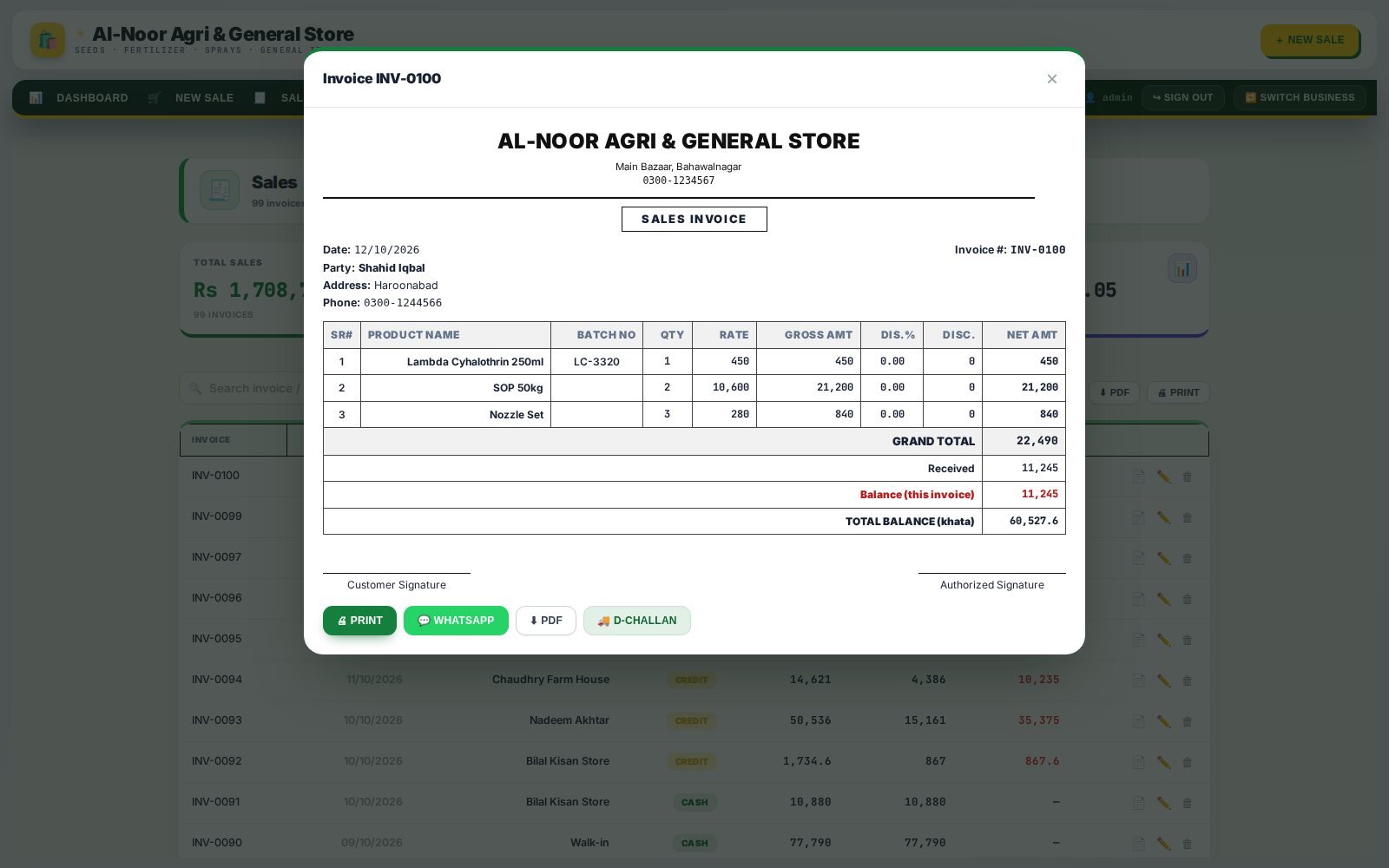Edit pencil icon for row INV-0095
1389x868 pixels.
coord(1163,640)
